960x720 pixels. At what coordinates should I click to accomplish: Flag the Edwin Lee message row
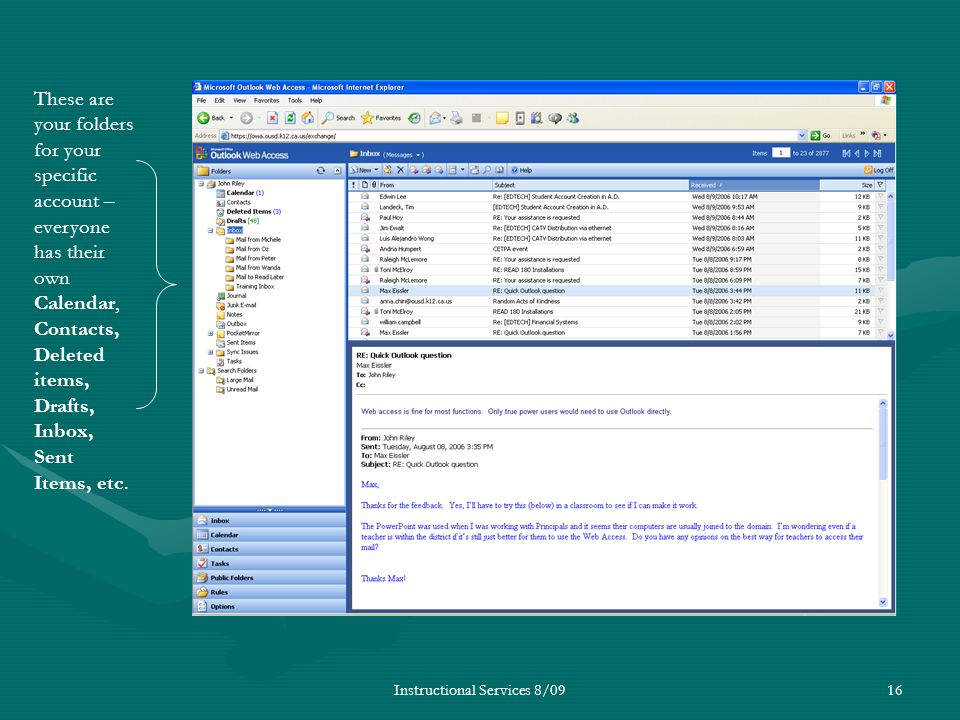point(880,197)
